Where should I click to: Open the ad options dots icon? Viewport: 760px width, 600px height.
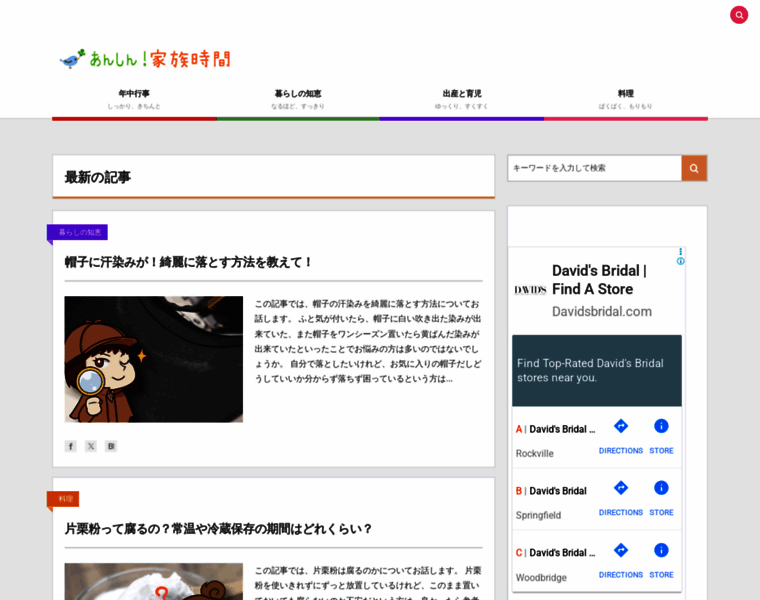tap(681, 252)
